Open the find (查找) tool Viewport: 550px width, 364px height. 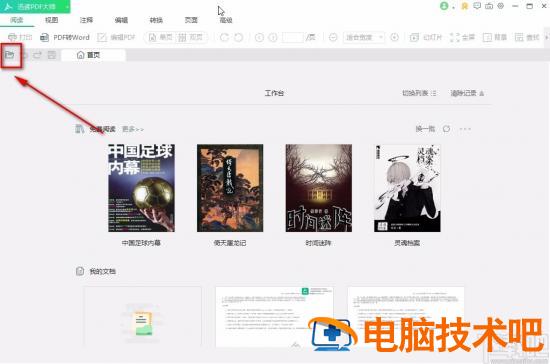point(527,37)
